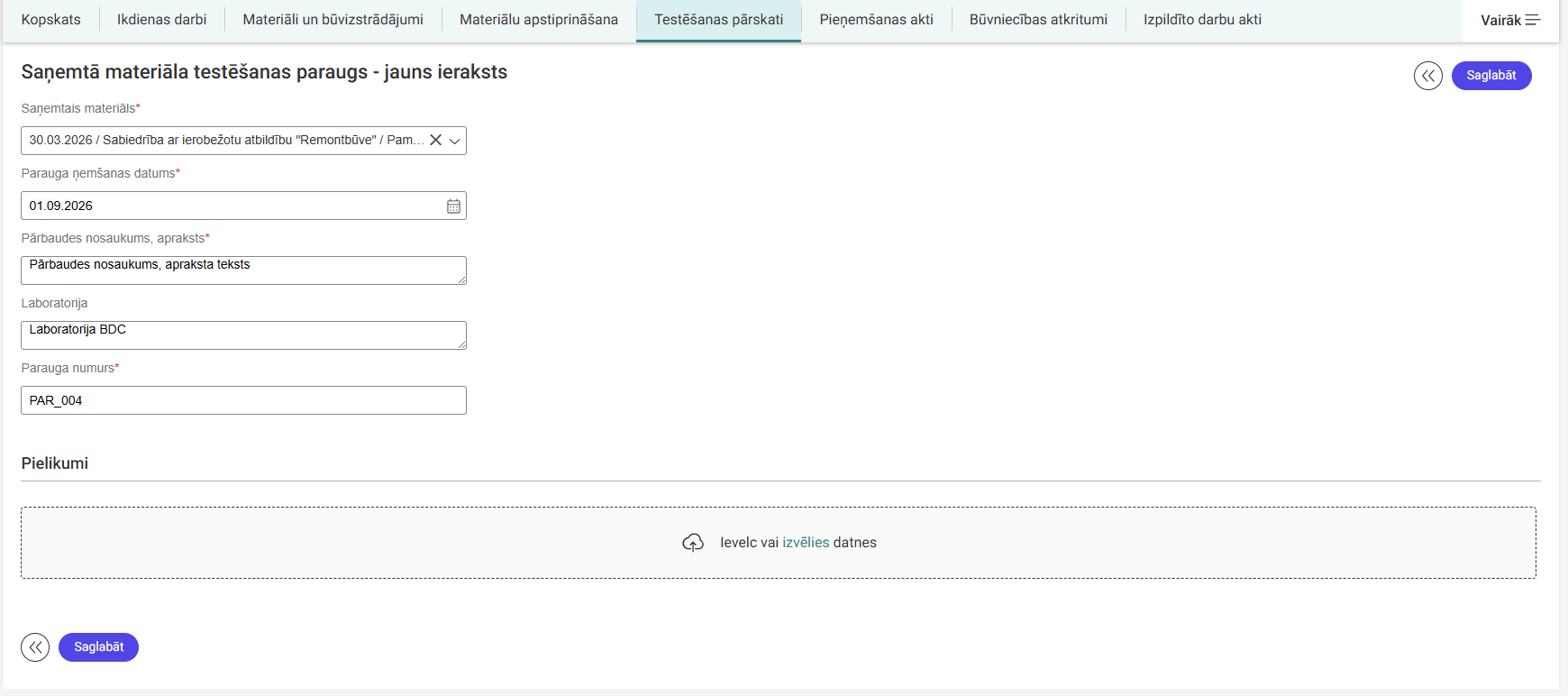Image resolution: width=1568 pixels, height=696 pixels.
Task: Click the "Saņemtais materiāls" field label
Action: [x=78, y=109]
